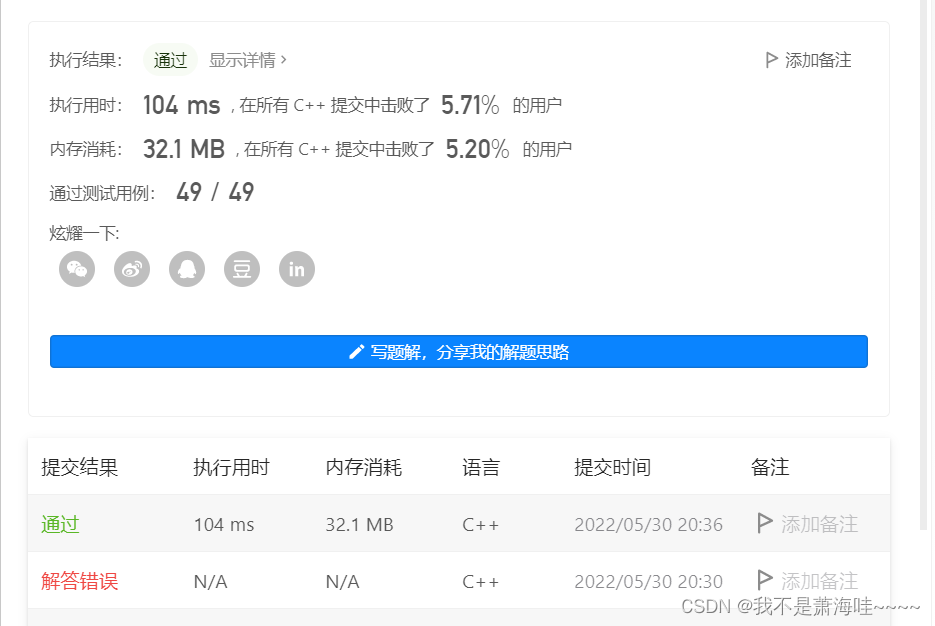Add note for the 2022/05/30 20:36 submission
This screenshot has width=935, height=626.
point(819,524)
